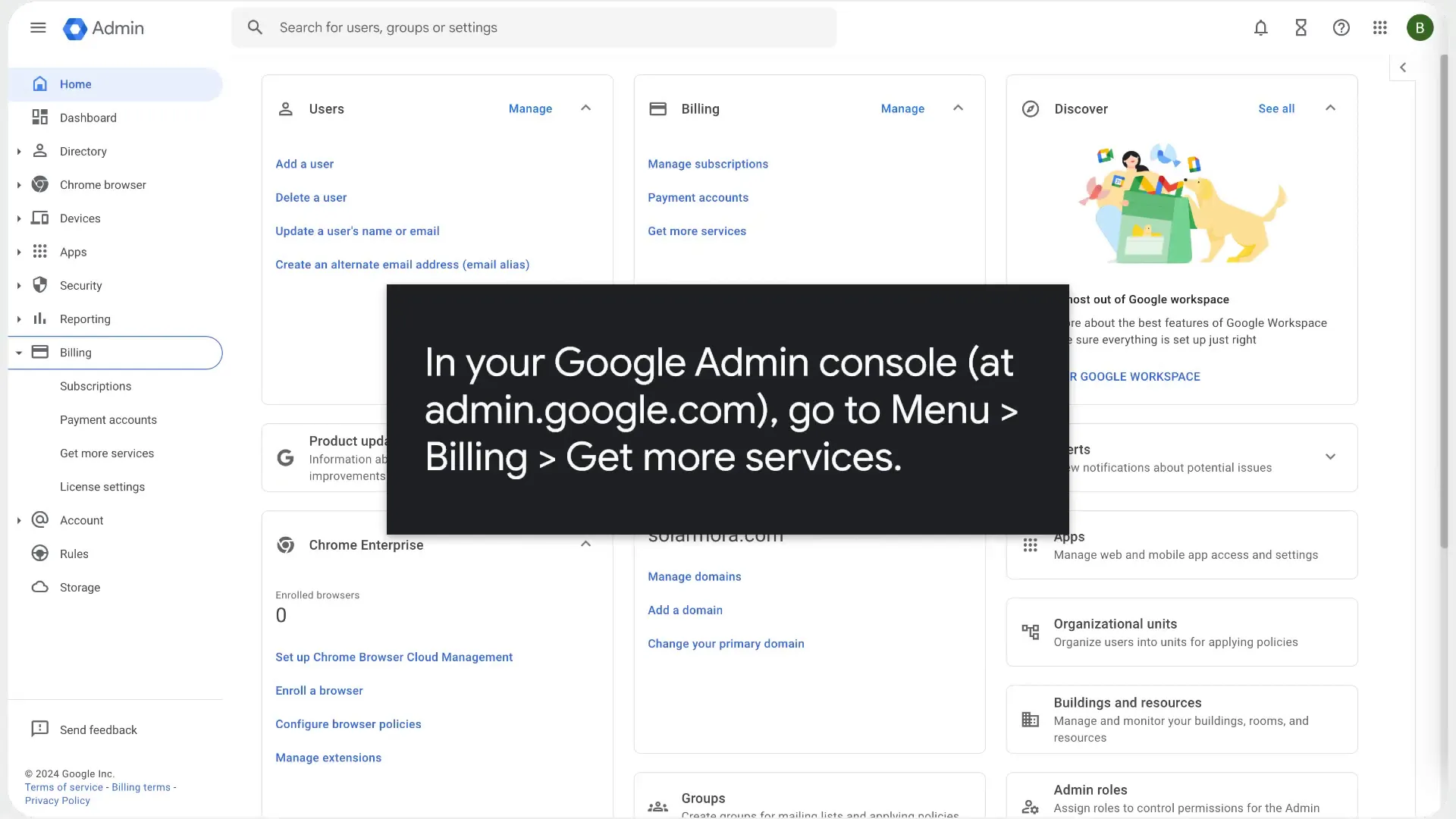Click the Organizational units icon
Screen dimensions: 1456x819
(x=1030, y=632)
